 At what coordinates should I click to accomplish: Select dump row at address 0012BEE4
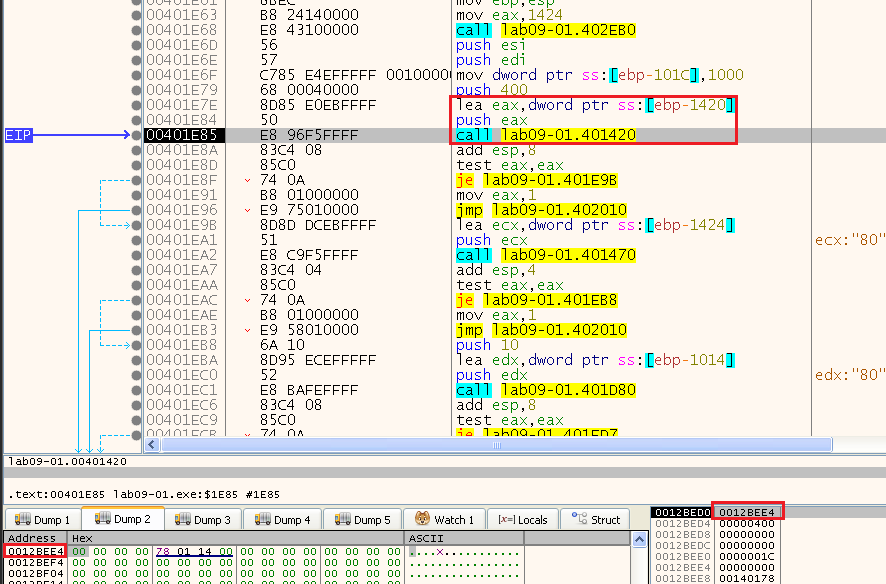coord(34,551)
